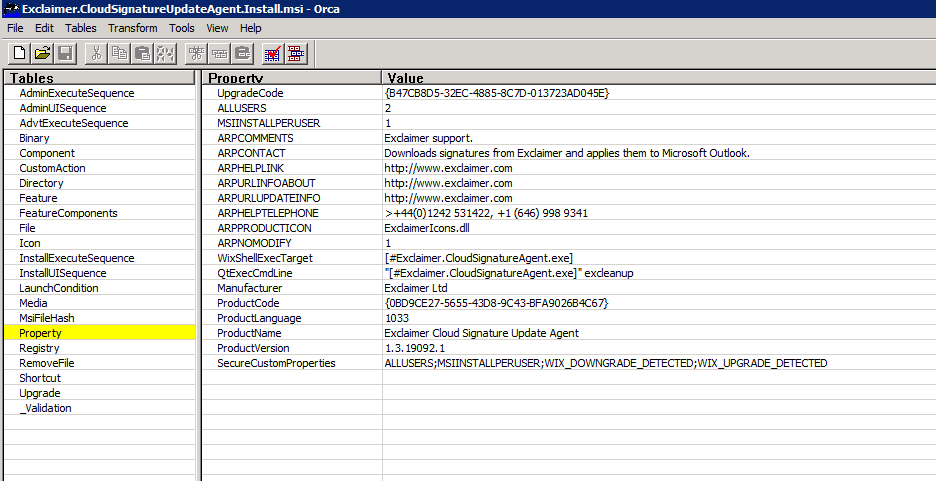Viewport: 936px width, 481px height.
Task: Click the Value column header
Action: [x=405, y=78]
